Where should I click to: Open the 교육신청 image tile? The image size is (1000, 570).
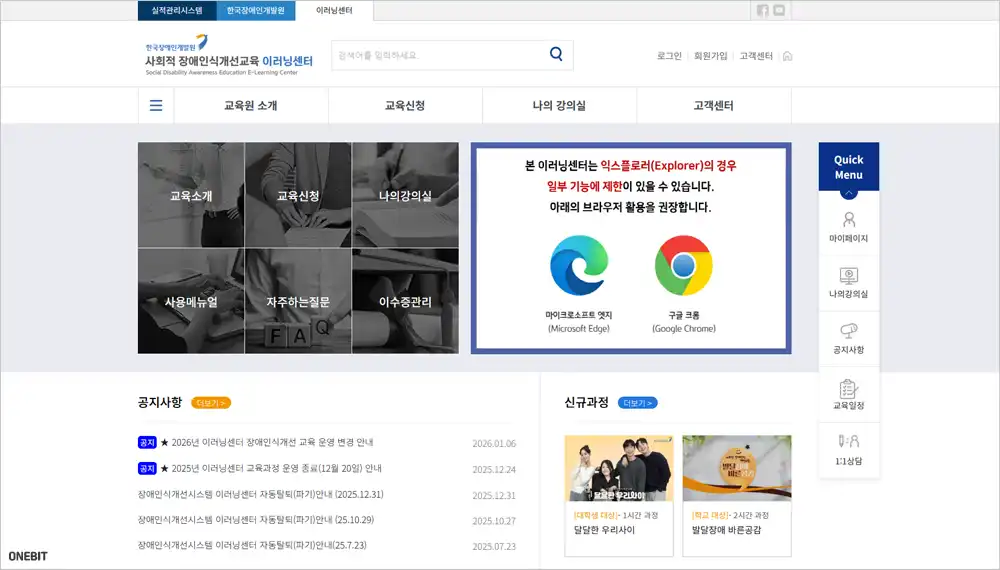[x=298, y=194]
